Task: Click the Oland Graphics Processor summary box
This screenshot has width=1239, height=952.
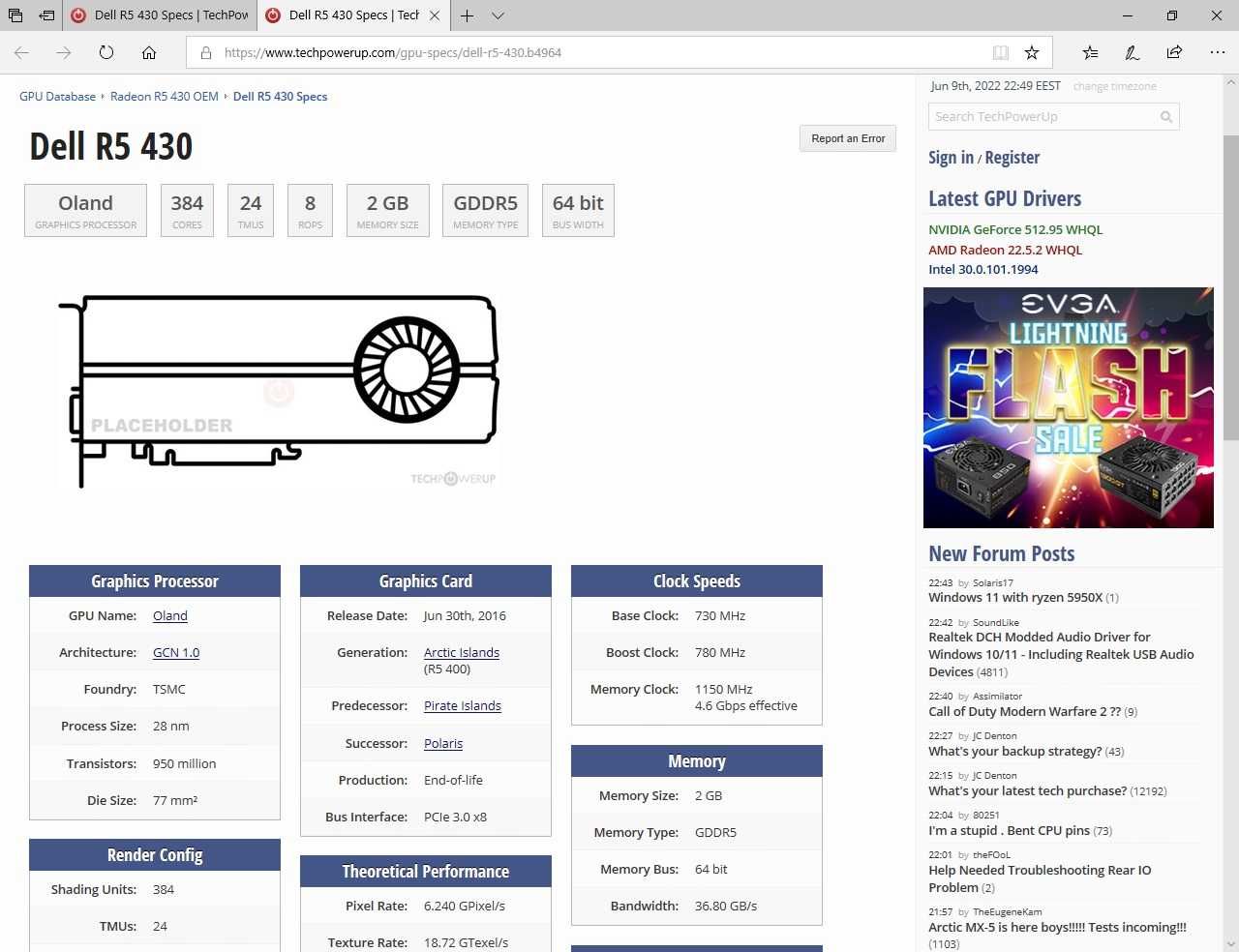Action: [86, 210]
